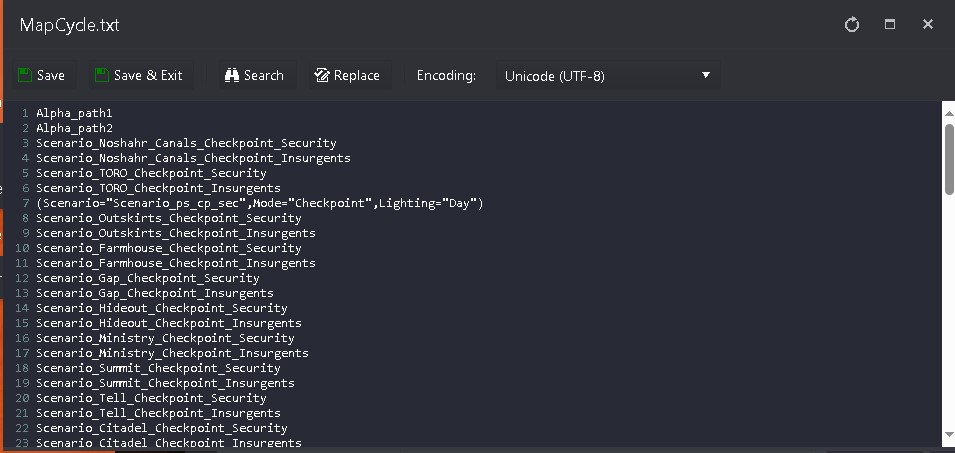Click line Alpha_path1

pos(74,113)
